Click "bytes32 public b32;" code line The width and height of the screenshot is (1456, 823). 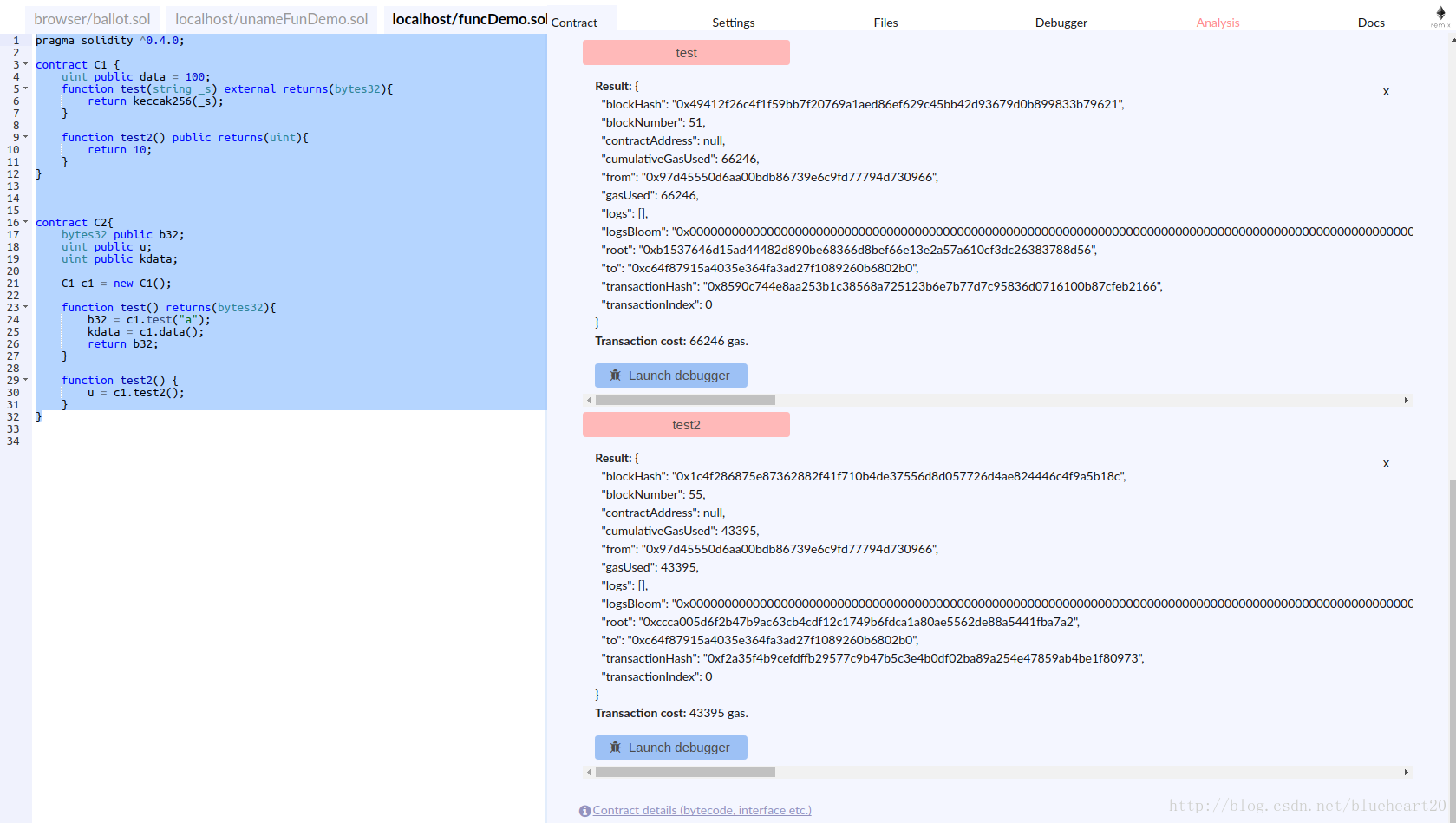122,235
